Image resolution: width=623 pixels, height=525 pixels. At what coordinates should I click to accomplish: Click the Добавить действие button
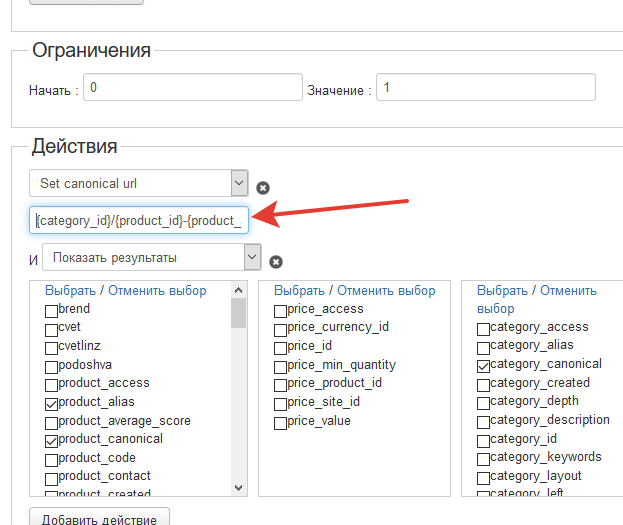[100, 517]
